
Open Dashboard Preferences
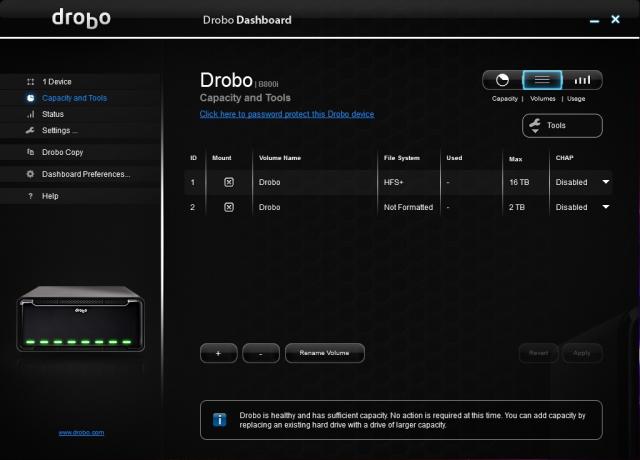pyautogui.click(x=80, y=174)
